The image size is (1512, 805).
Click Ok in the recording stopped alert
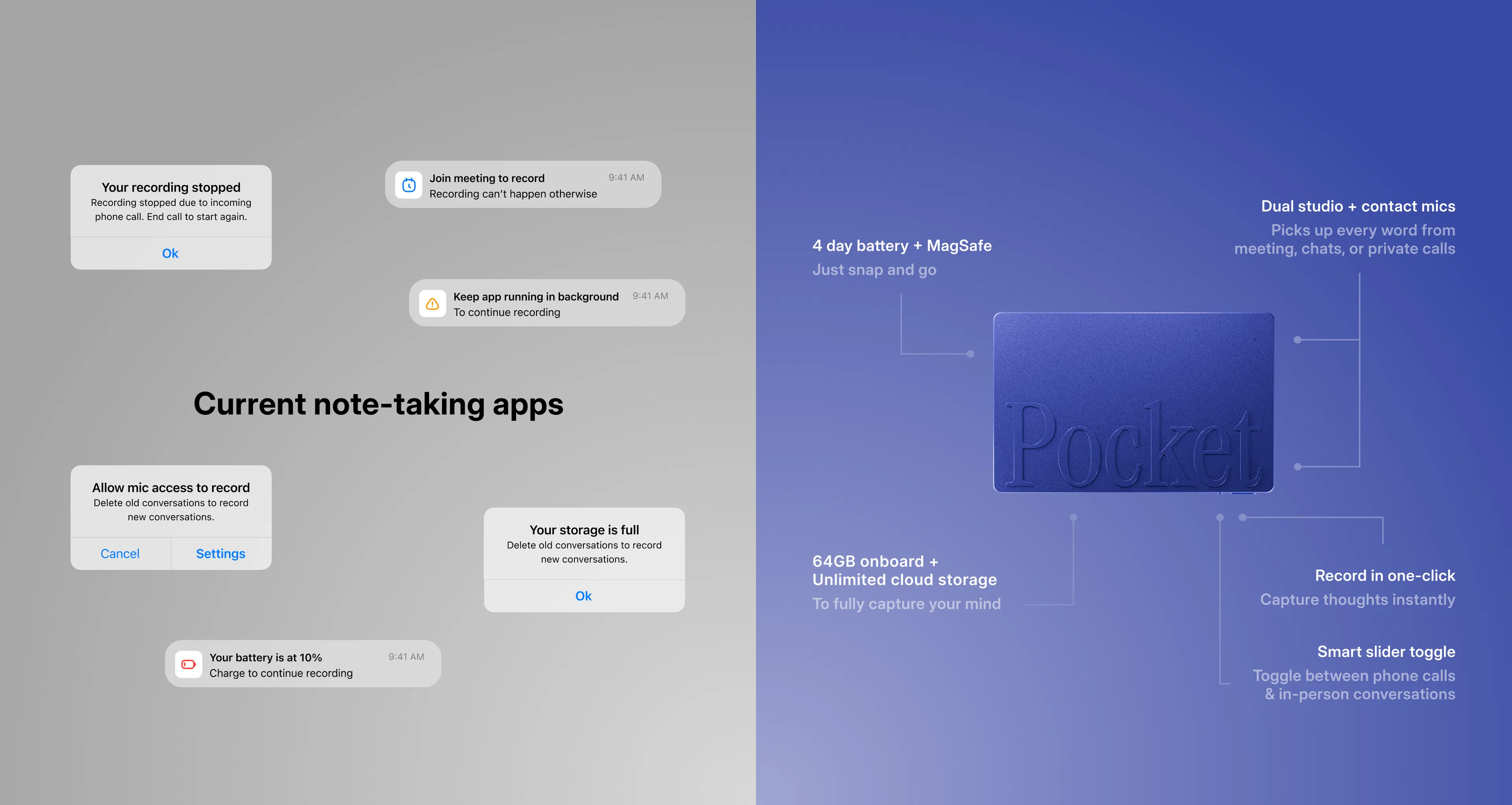click(170, 254)
